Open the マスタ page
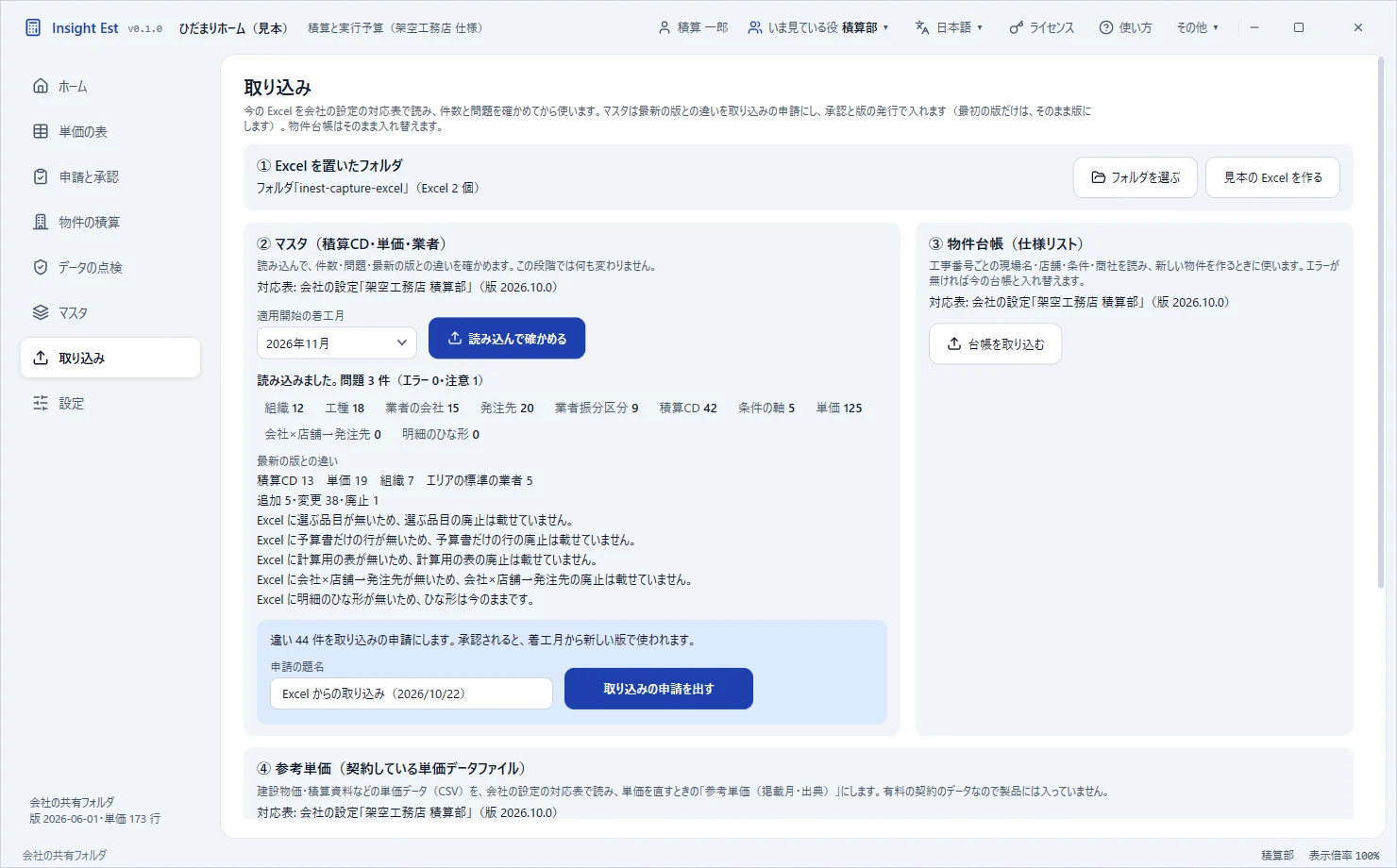The height and width of the screenshot is (868, 1397). point(110,312)
